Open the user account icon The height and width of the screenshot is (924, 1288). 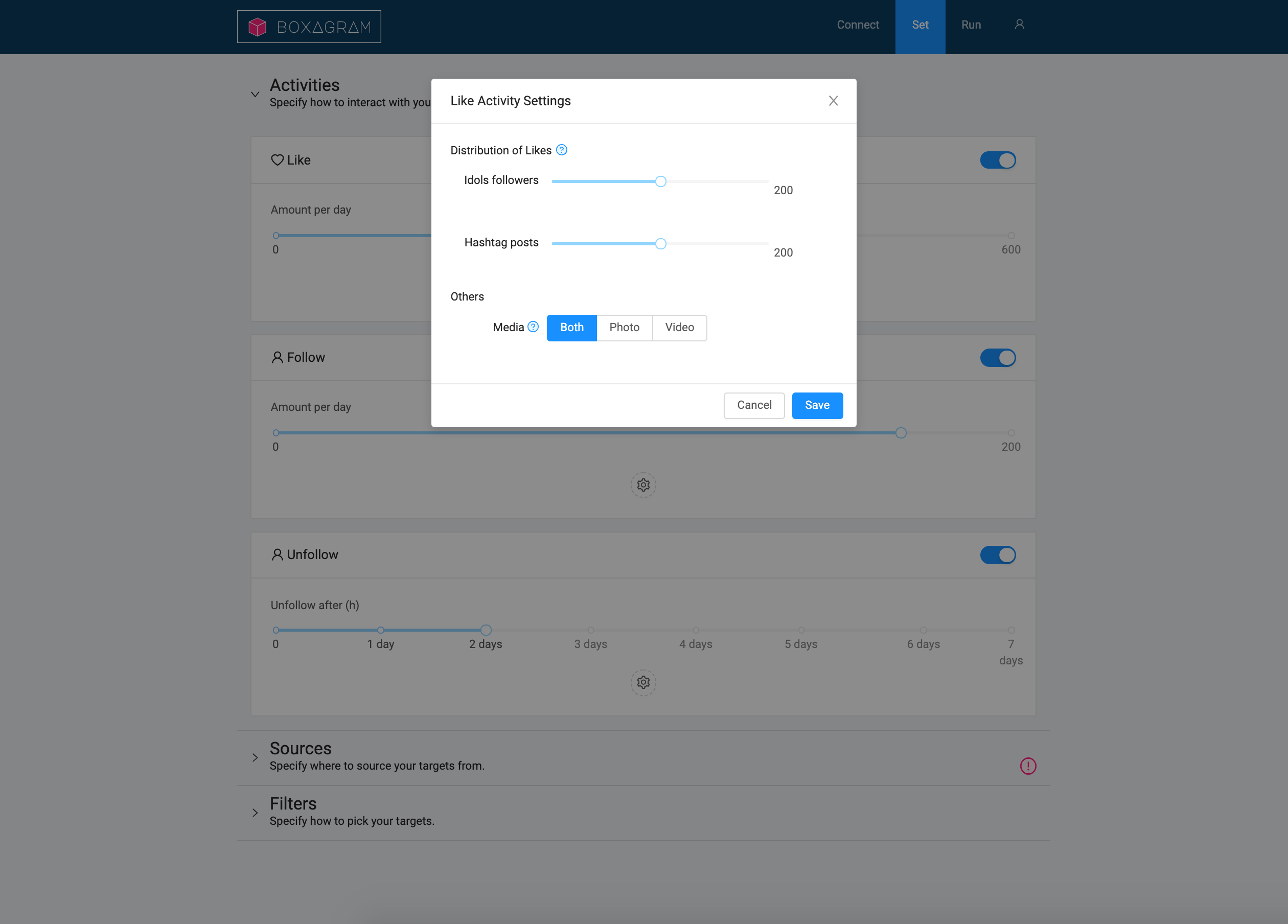click(x=1019, y=25)
